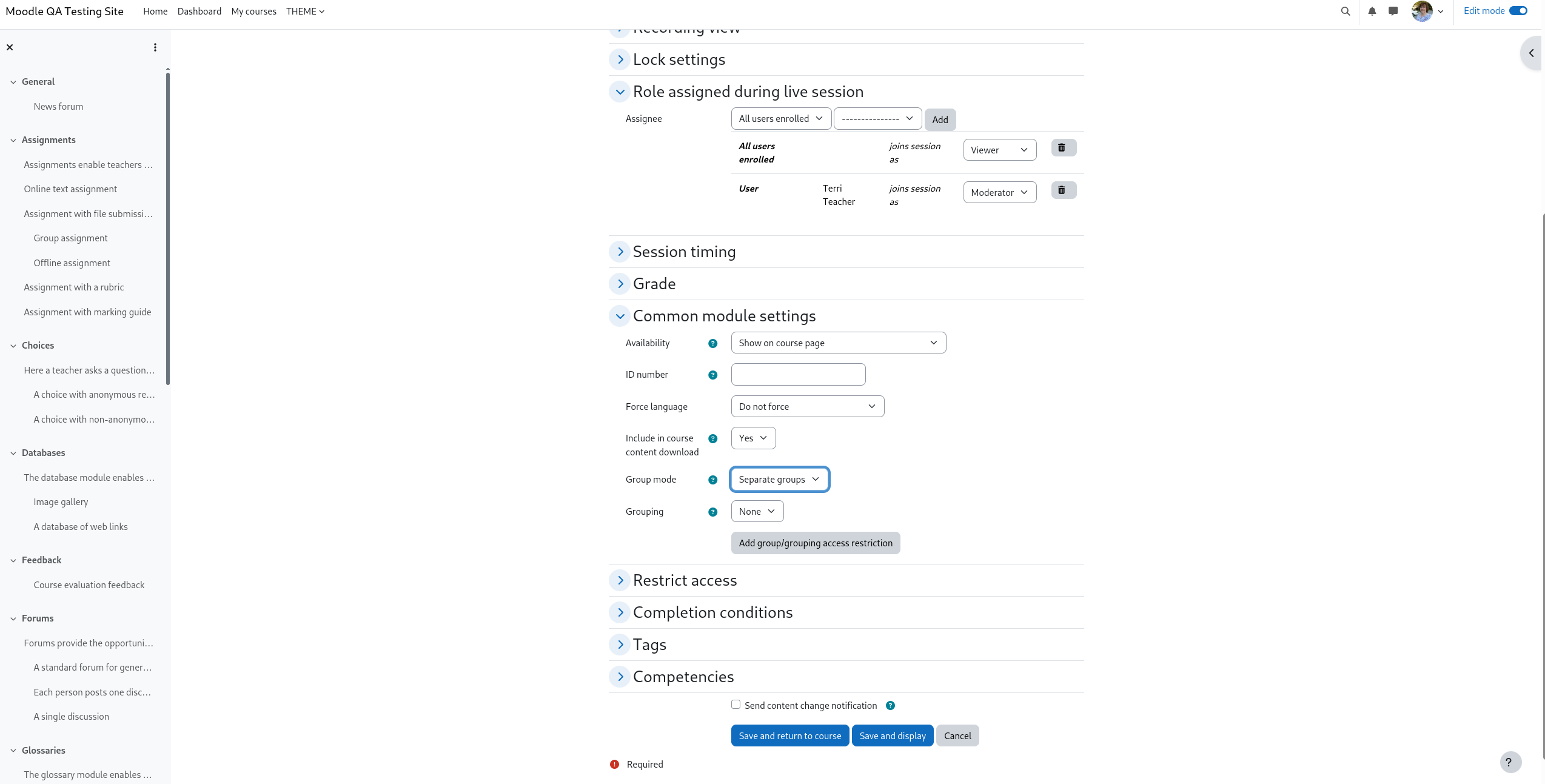Image resolution: width=1545 pixels, height=784 pixels.
Task: Click Save and return to course
Action: [x=789, y=736]
